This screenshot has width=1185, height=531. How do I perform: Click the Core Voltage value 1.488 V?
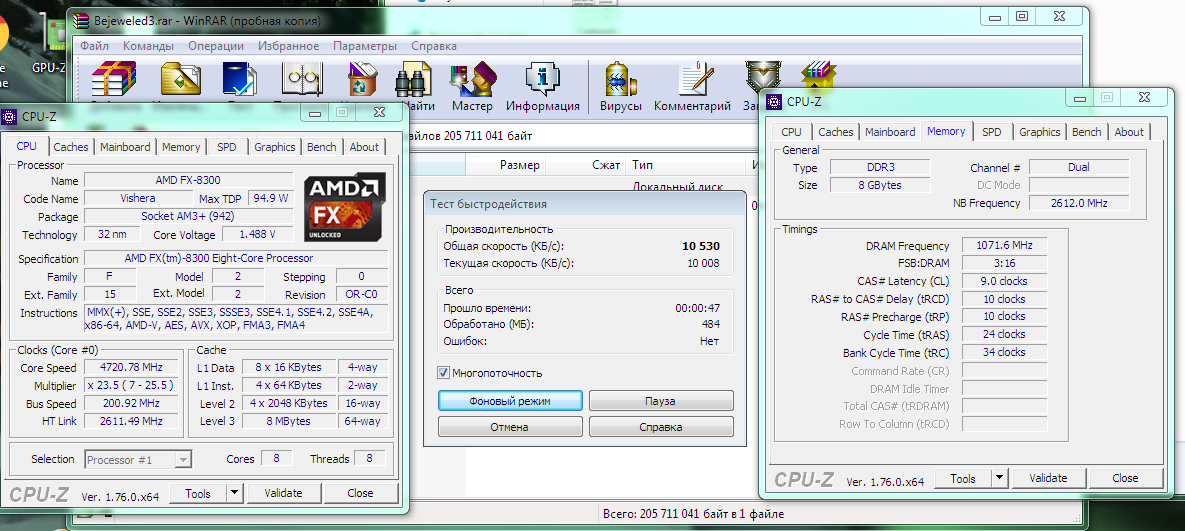(x=257, y=235)
